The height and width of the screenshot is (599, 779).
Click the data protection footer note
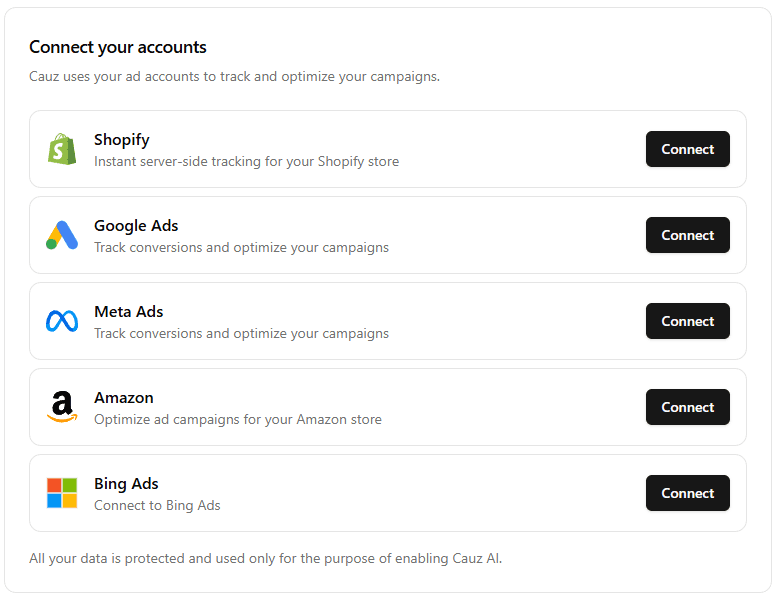tap(265, 558)
